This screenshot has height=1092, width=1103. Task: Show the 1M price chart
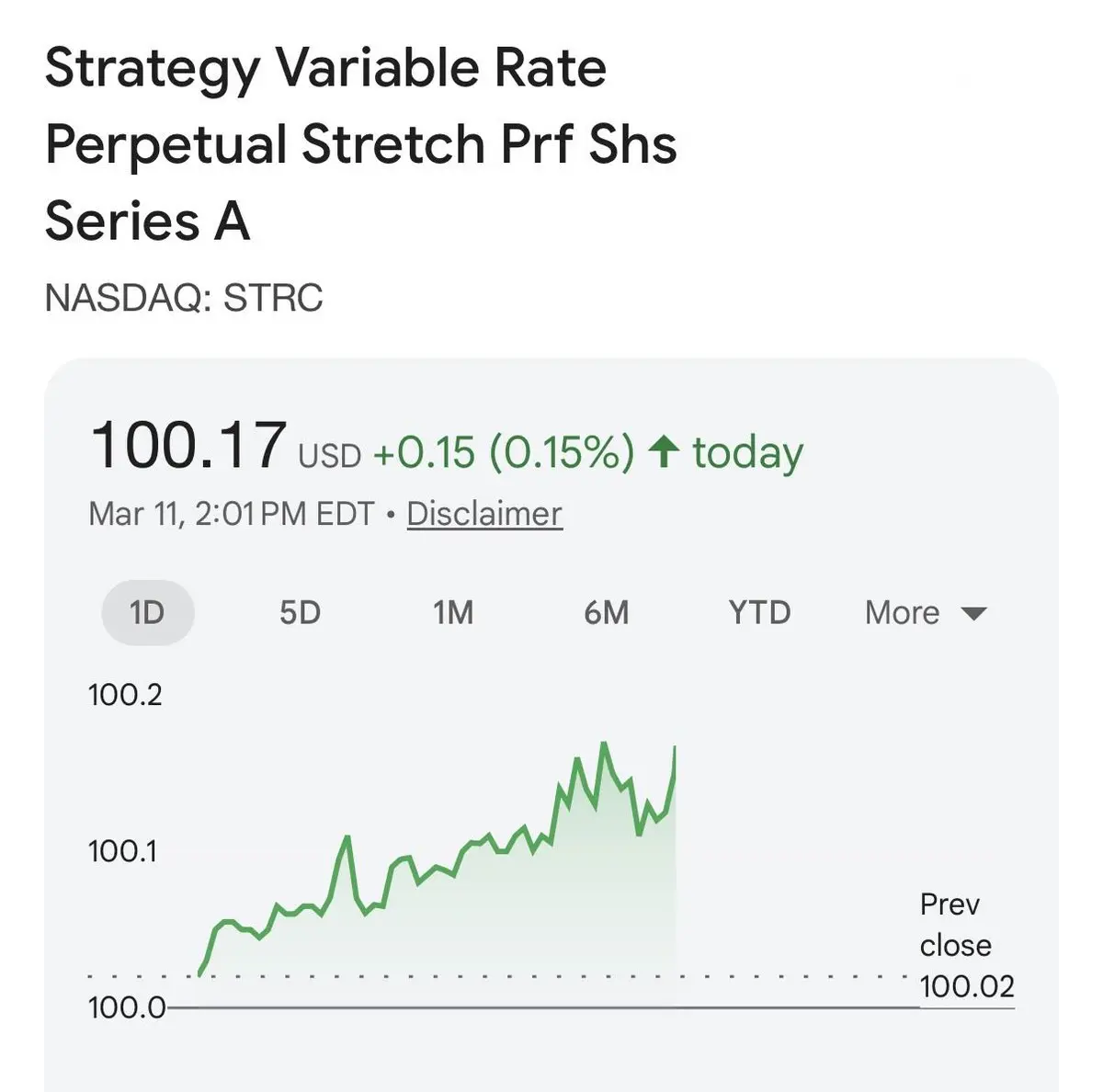(453, 612)
